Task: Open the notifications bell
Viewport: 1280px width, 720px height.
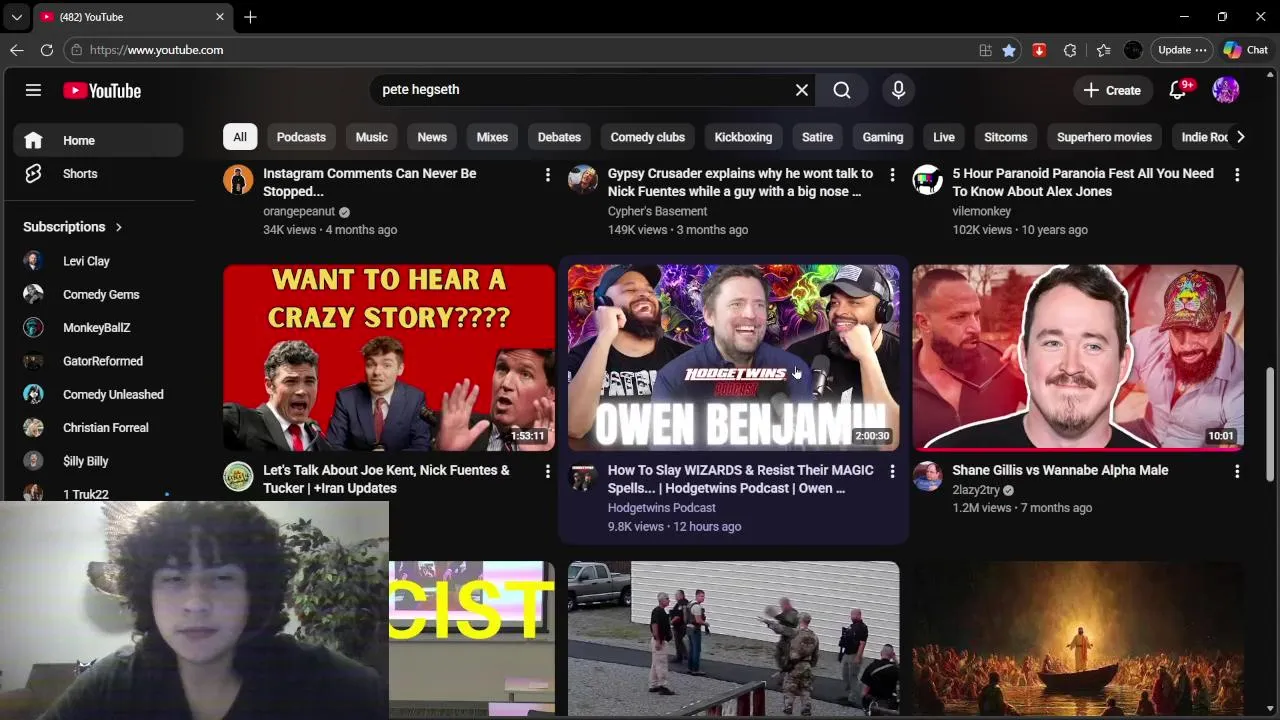Action: pos(1178,90)
